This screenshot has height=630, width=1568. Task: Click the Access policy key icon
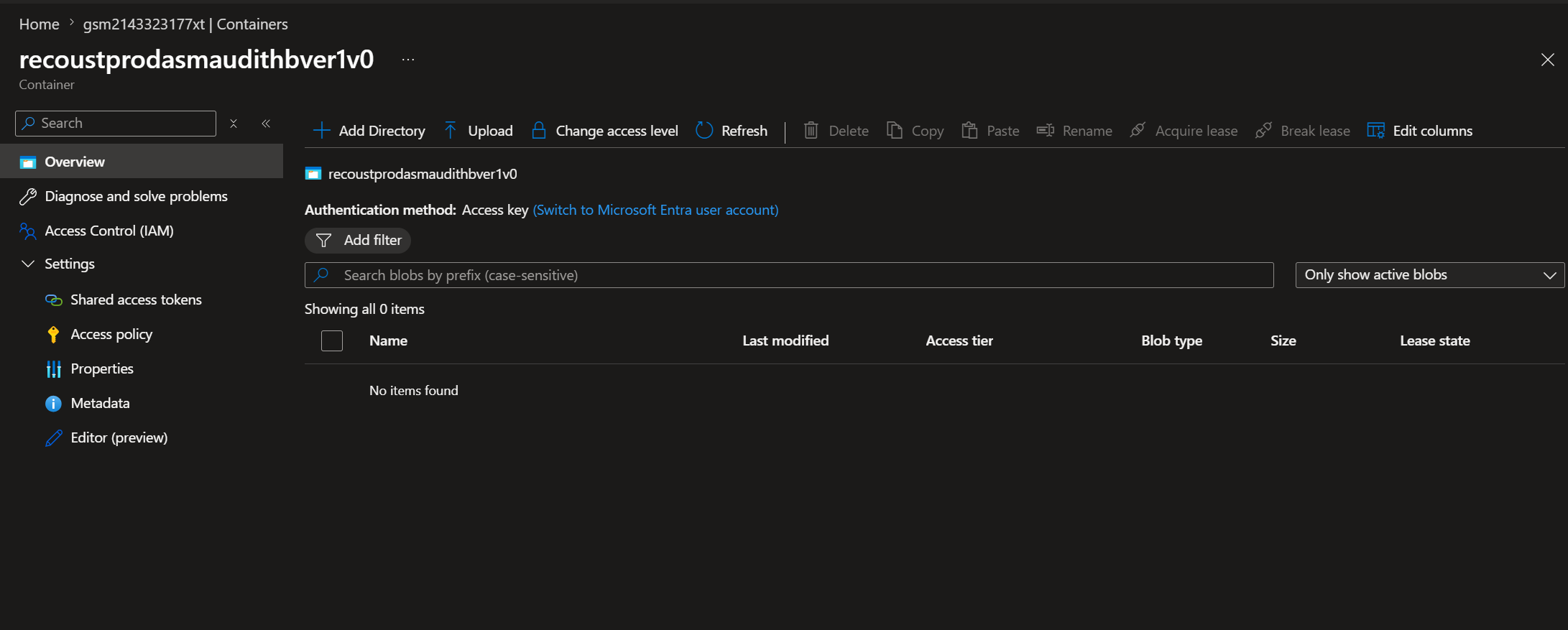coord(53,335)
